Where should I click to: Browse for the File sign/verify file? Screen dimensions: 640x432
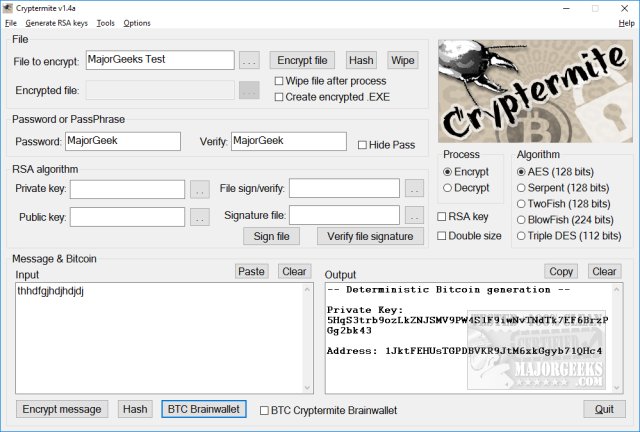pyautogui.click(x=414, y=188)
